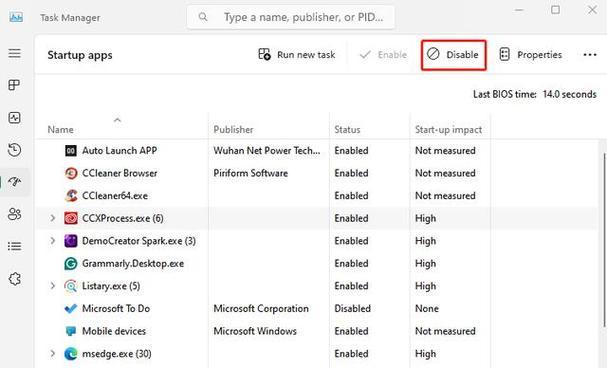Click the Mobile devices icon
607x368 pixels.
70,331
